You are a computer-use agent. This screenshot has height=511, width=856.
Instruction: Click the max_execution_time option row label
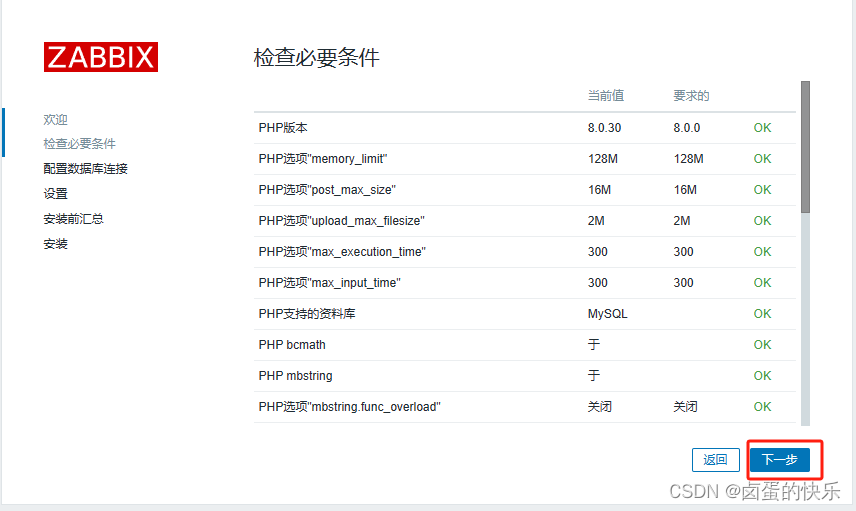pos(342,252)
